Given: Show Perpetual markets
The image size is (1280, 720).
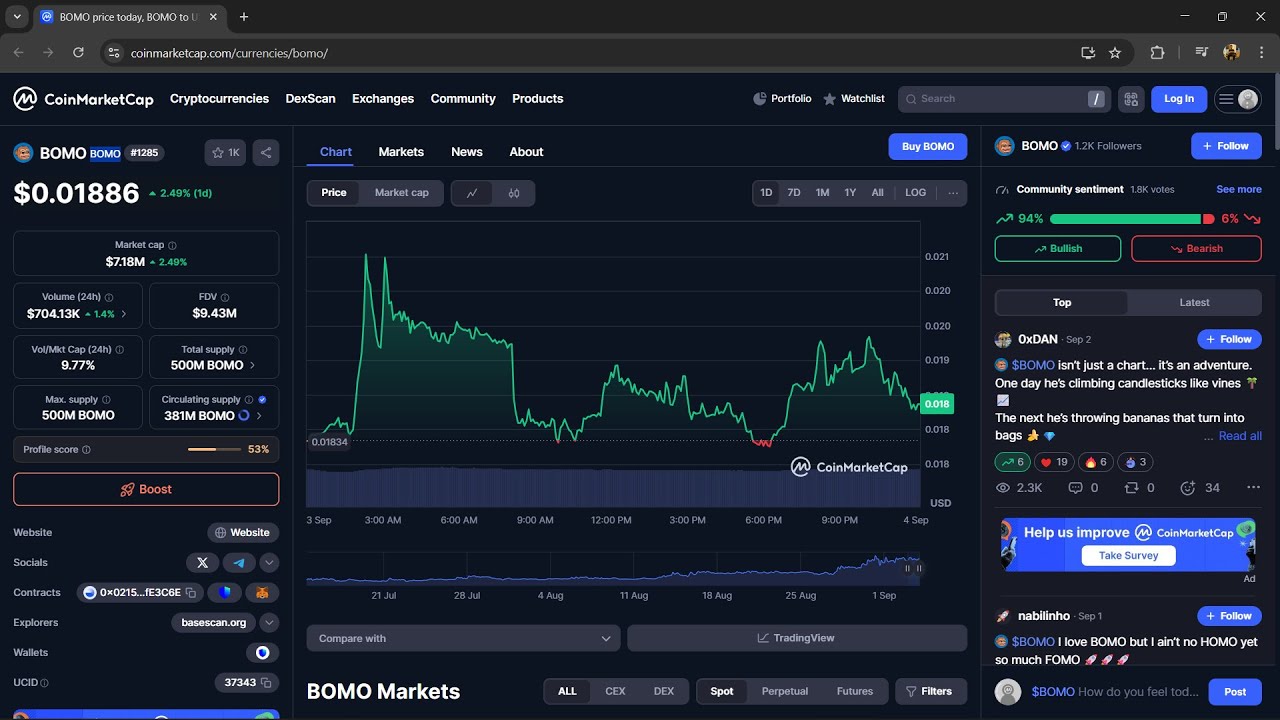Looking at the screenshot, I should coord(784,691).
